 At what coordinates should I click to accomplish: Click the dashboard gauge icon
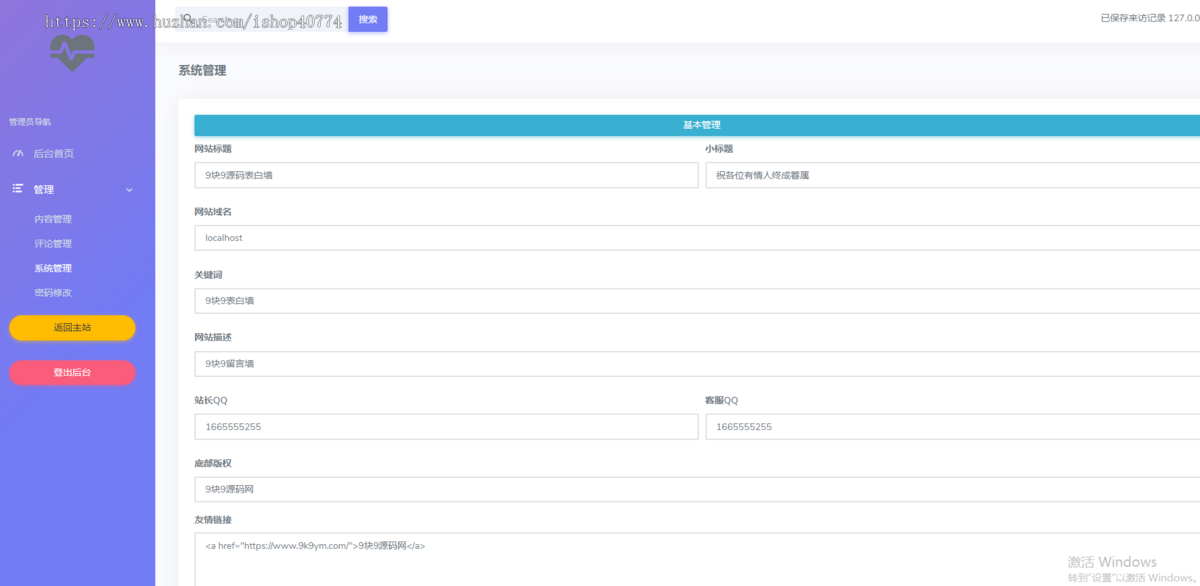click(18, 153)
